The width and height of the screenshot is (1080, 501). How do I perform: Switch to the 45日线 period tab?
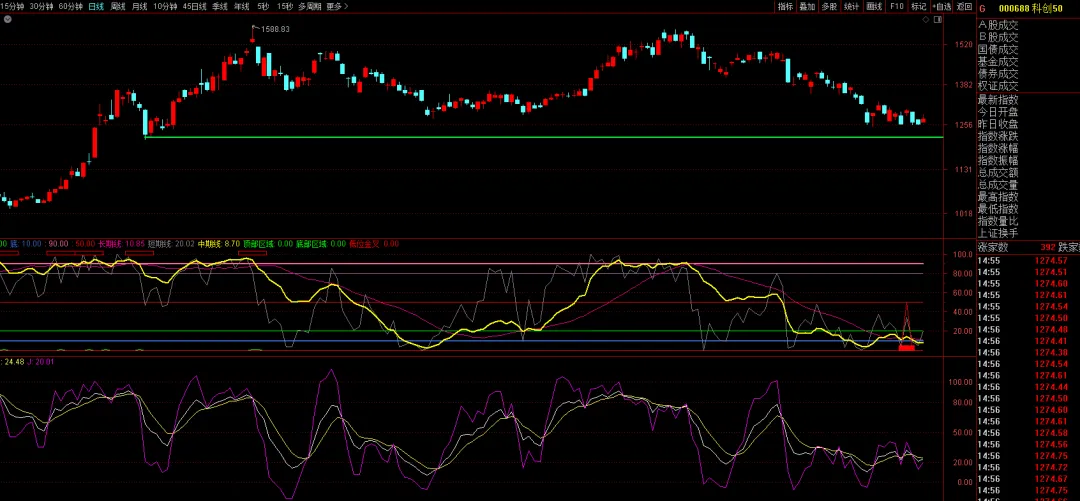[x=195, y=6]
